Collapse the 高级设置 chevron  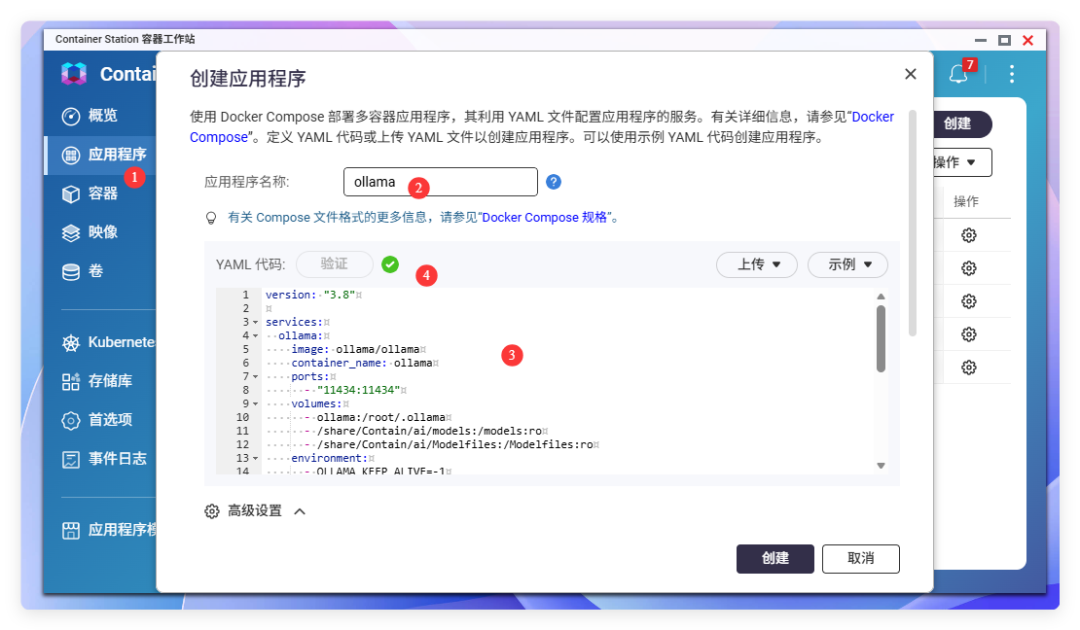pyautogui.click(x=300, y=511)
